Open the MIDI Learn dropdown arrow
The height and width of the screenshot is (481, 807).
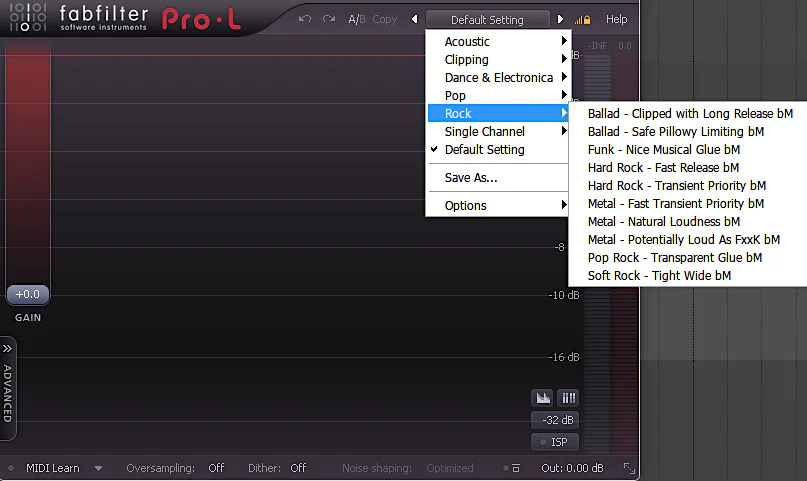tap(98, 469)
